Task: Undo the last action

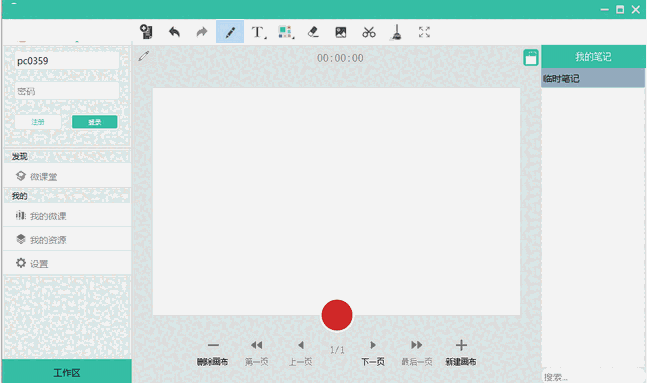Action: click(x=175, y=32)
